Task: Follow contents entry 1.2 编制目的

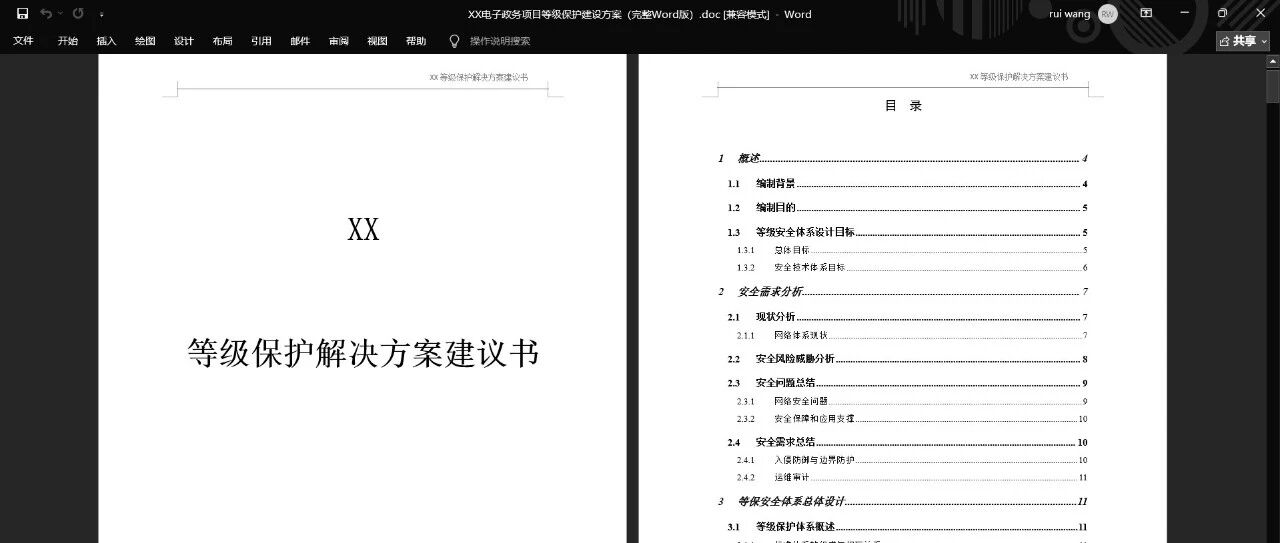Action: [907, 208]
